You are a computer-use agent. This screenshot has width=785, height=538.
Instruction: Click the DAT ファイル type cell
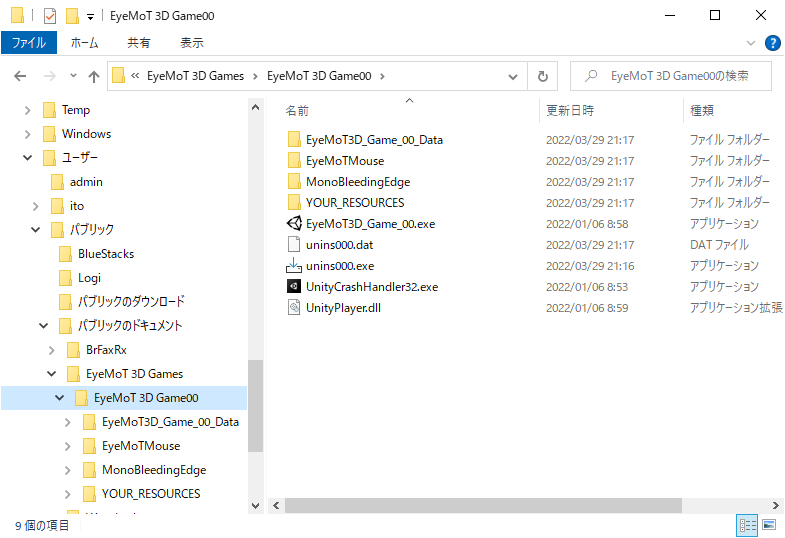(x=719, y=245)
